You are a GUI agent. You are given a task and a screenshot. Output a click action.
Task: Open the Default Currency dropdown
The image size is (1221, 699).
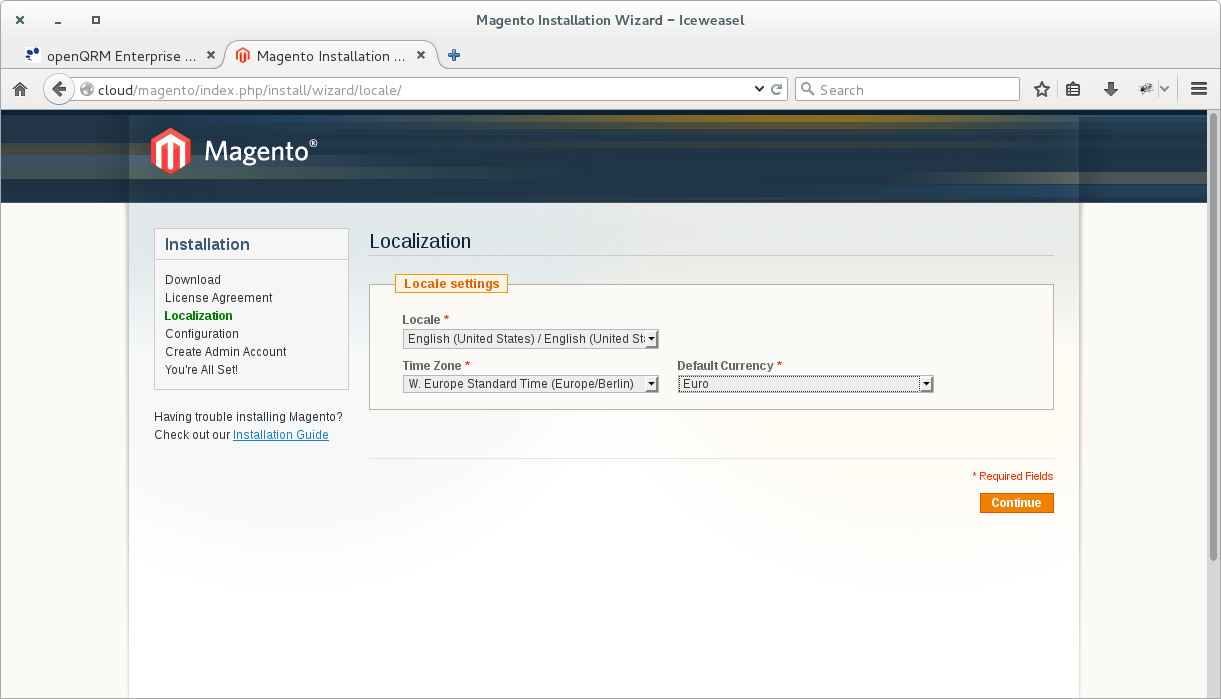click(x=805, y=384)
